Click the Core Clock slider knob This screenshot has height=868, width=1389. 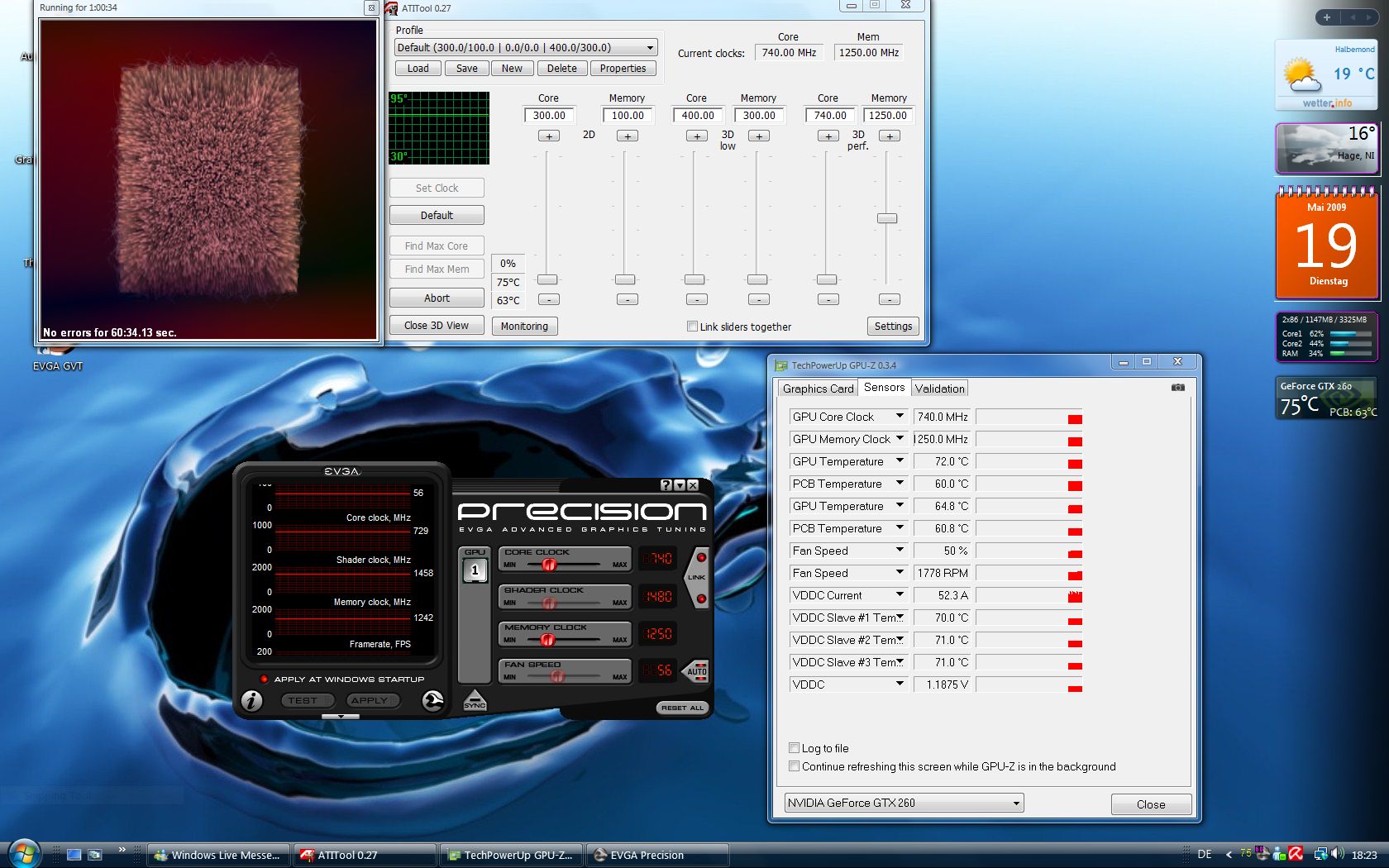(548, 565)
